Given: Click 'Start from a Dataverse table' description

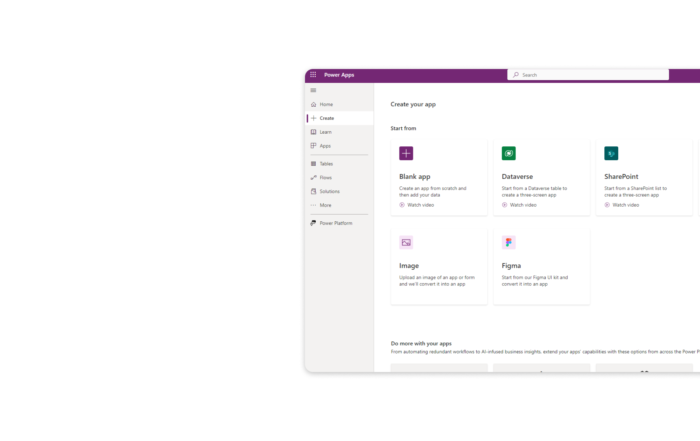Looking at the screenshot, I should coord(534,191).
